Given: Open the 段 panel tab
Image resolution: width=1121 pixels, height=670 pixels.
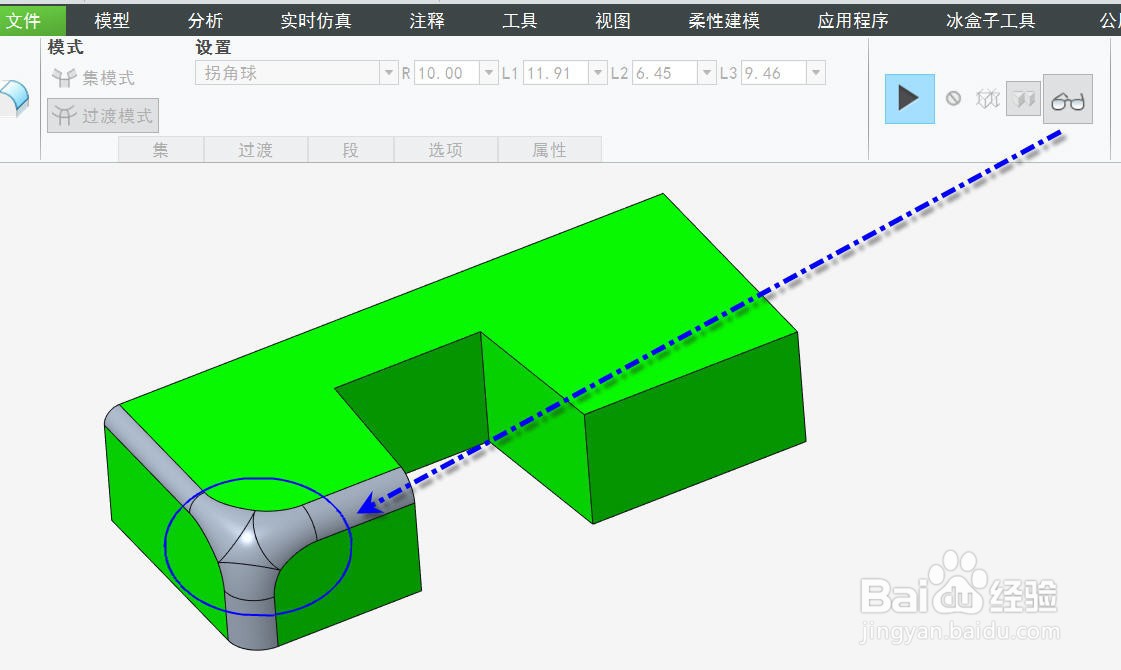Looking at the screenshot, I should pos(350,149).
